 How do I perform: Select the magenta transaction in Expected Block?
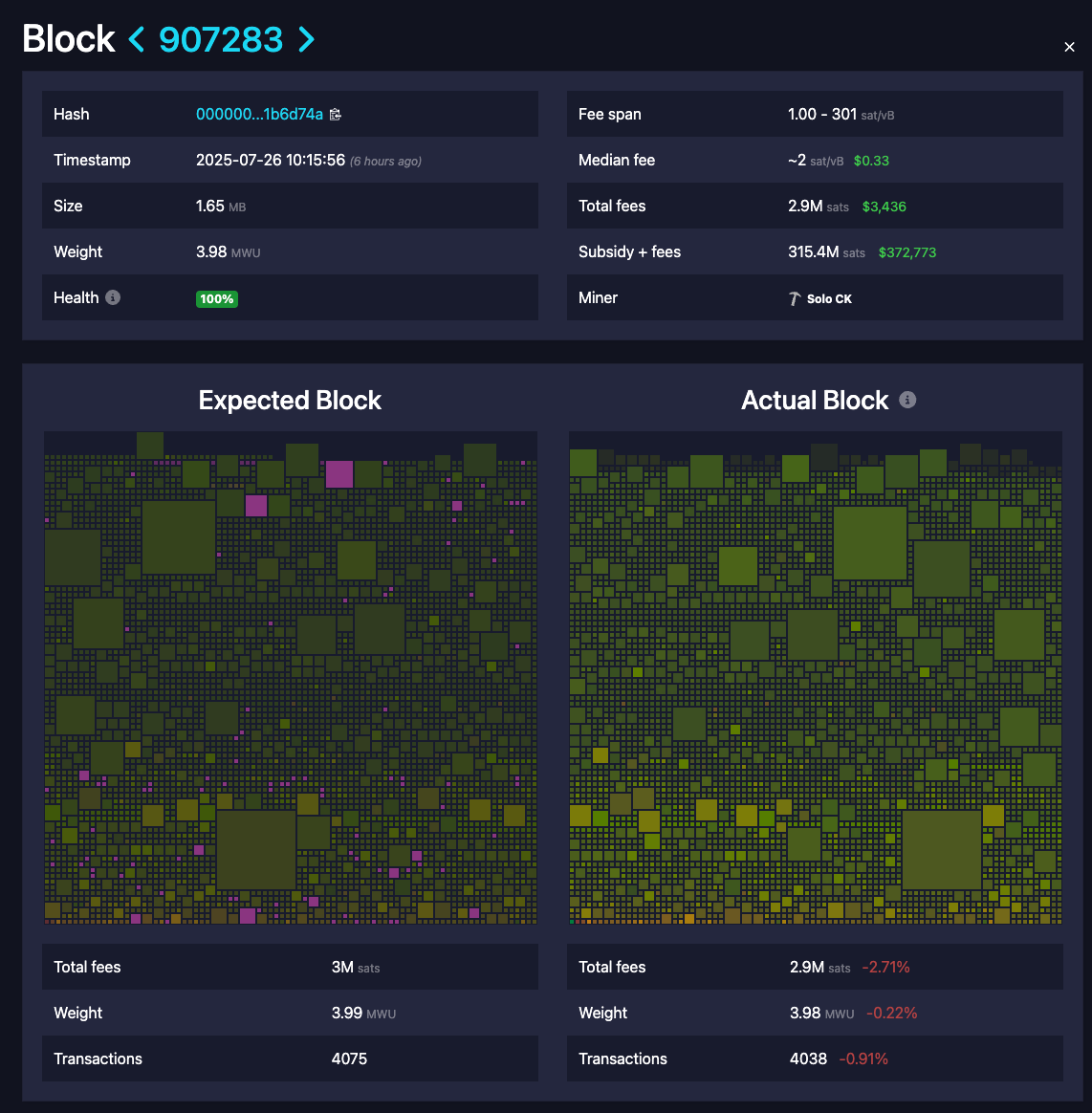(339, 473)
